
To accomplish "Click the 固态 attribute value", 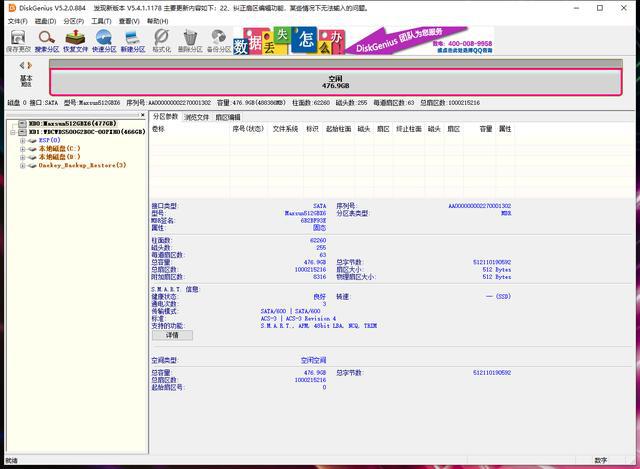I will pos(320,228).
